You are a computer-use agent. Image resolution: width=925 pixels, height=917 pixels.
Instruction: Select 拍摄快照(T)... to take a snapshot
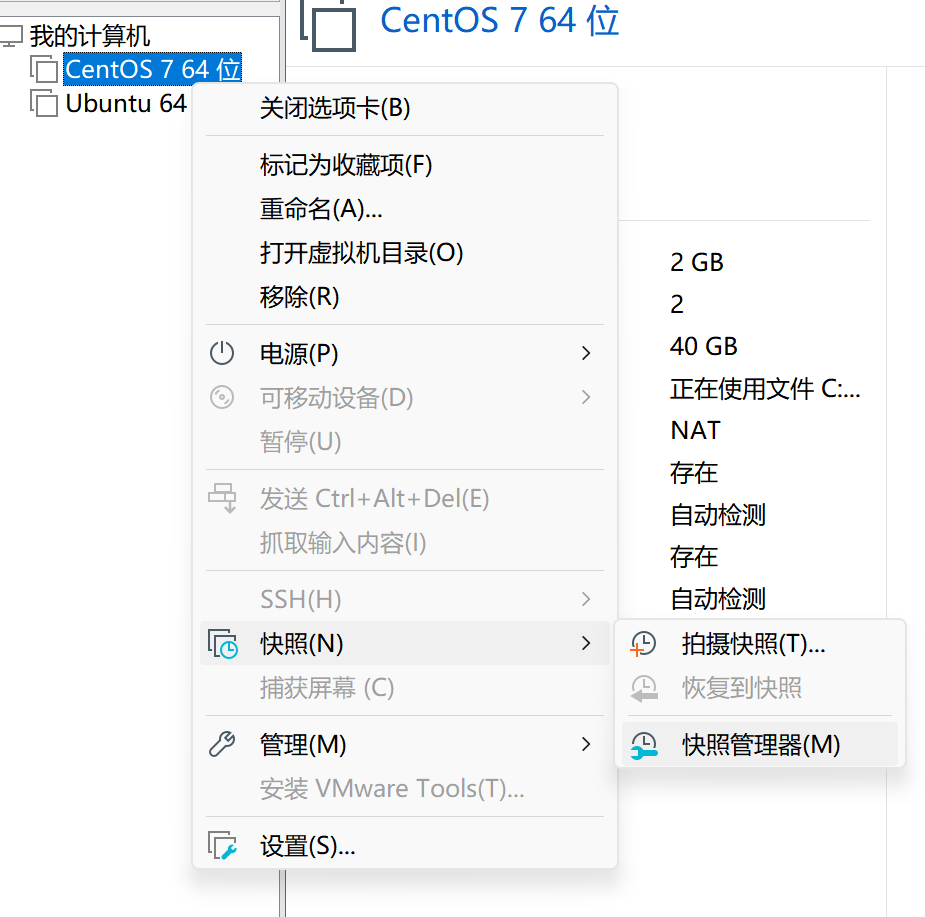(753, 644)
